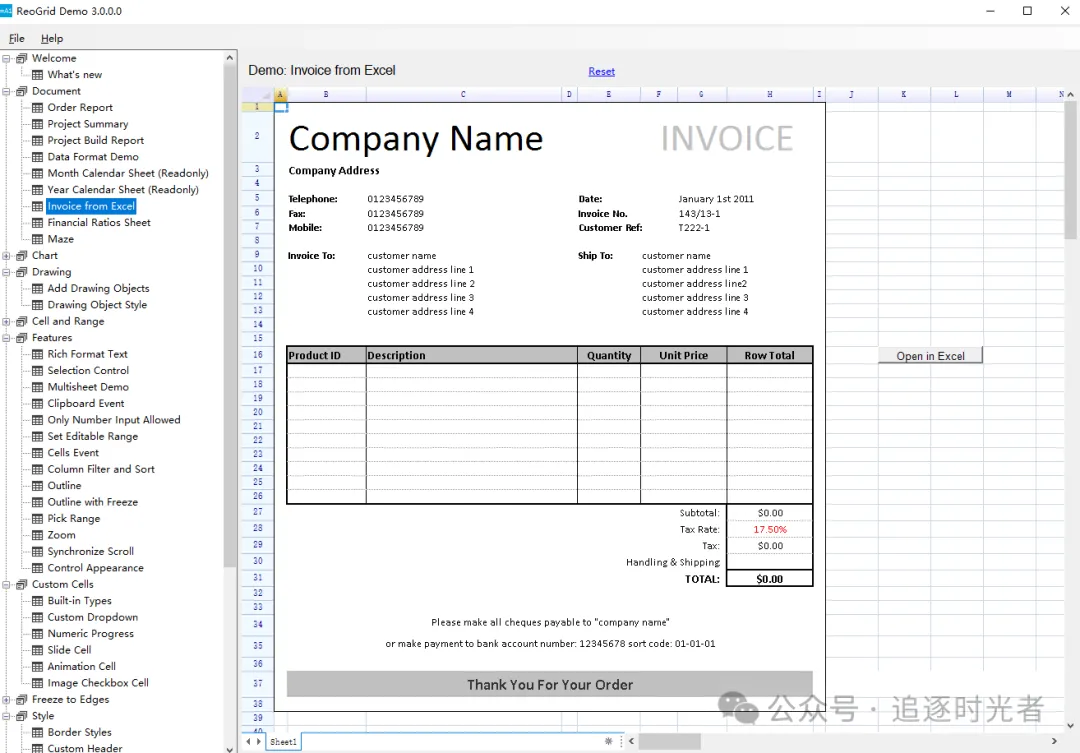Click the add new sheet star icon
The height and width of the screenshot is (753, 1080).
pyautogui.click(x=608, y=741)
